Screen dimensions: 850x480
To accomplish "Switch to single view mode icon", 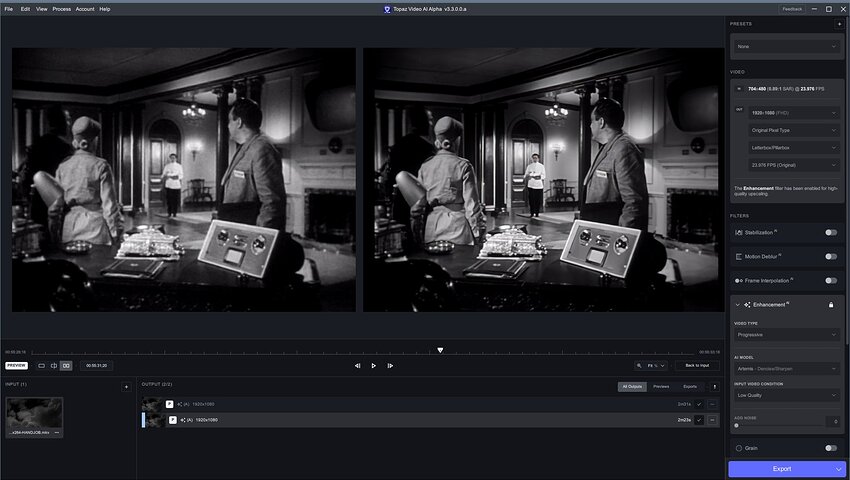I will pos(42,366).
